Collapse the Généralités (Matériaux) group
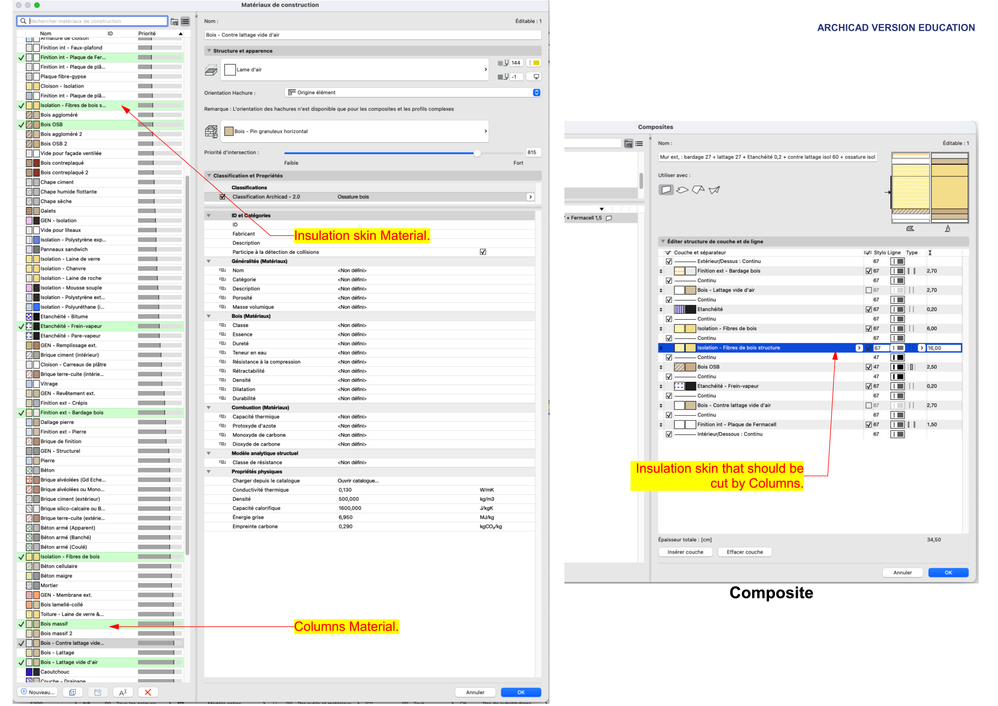Screen dimensions: 998x706 (x=209, y=261)
